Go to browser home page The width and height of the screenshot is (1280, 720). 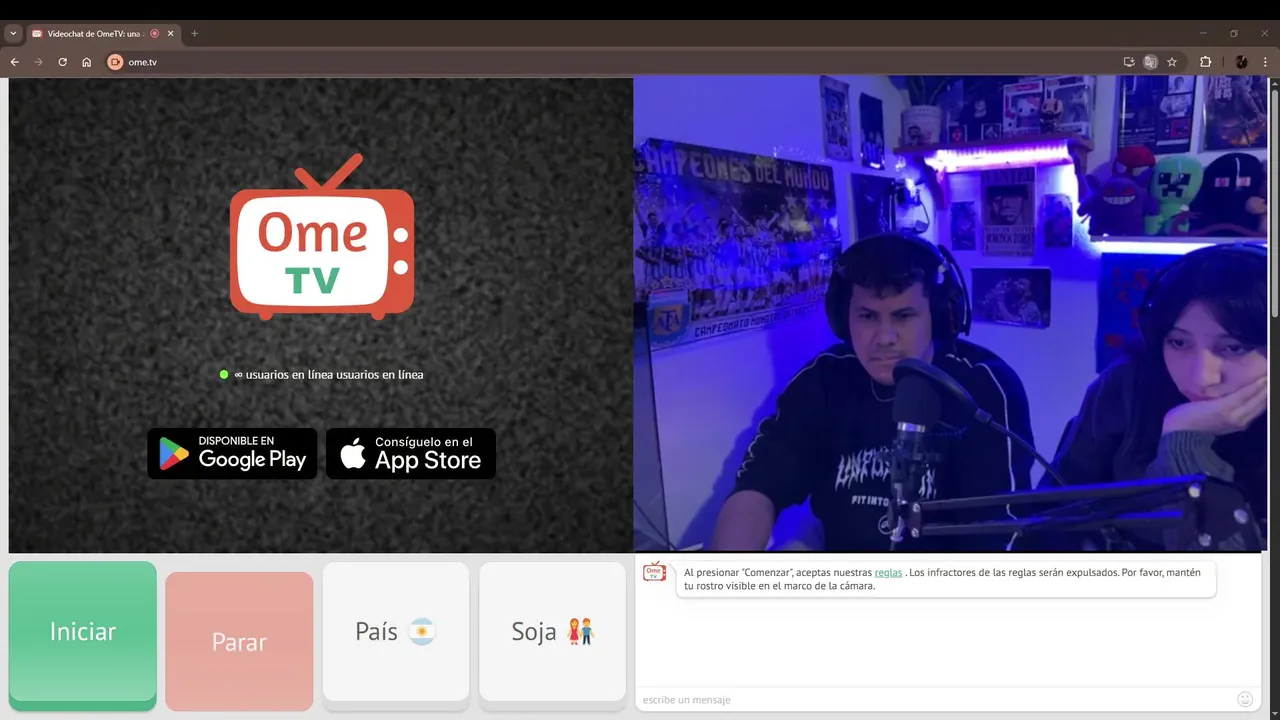click(x=87, y=62)
